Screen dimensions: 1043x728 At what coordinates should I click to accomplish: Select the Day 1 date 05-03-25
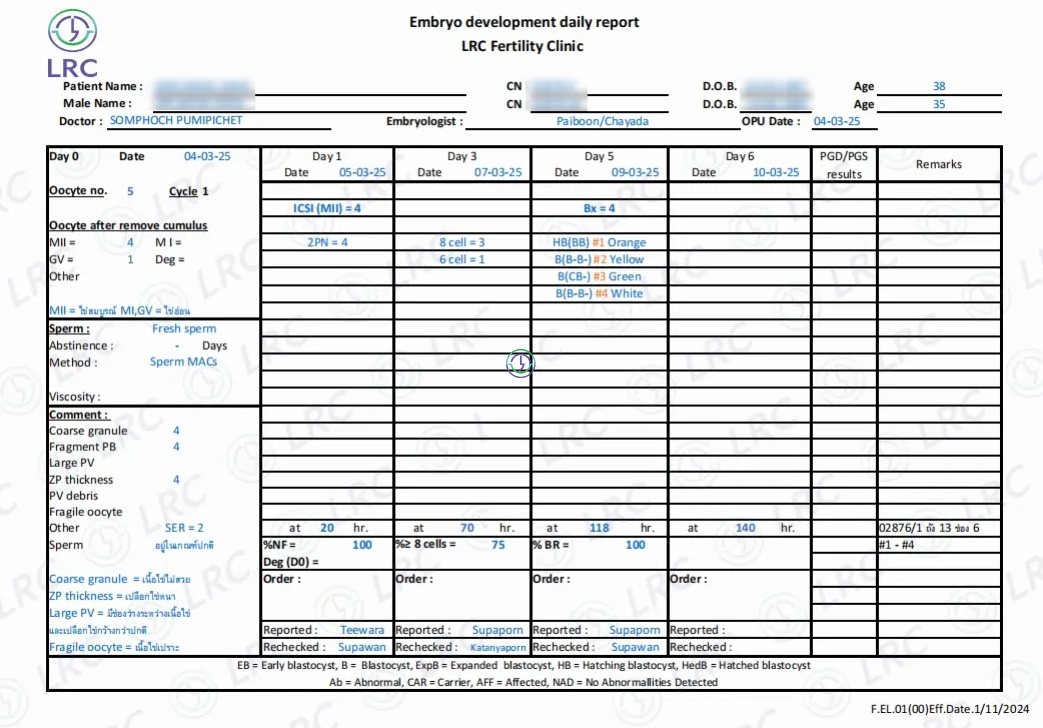362,172
